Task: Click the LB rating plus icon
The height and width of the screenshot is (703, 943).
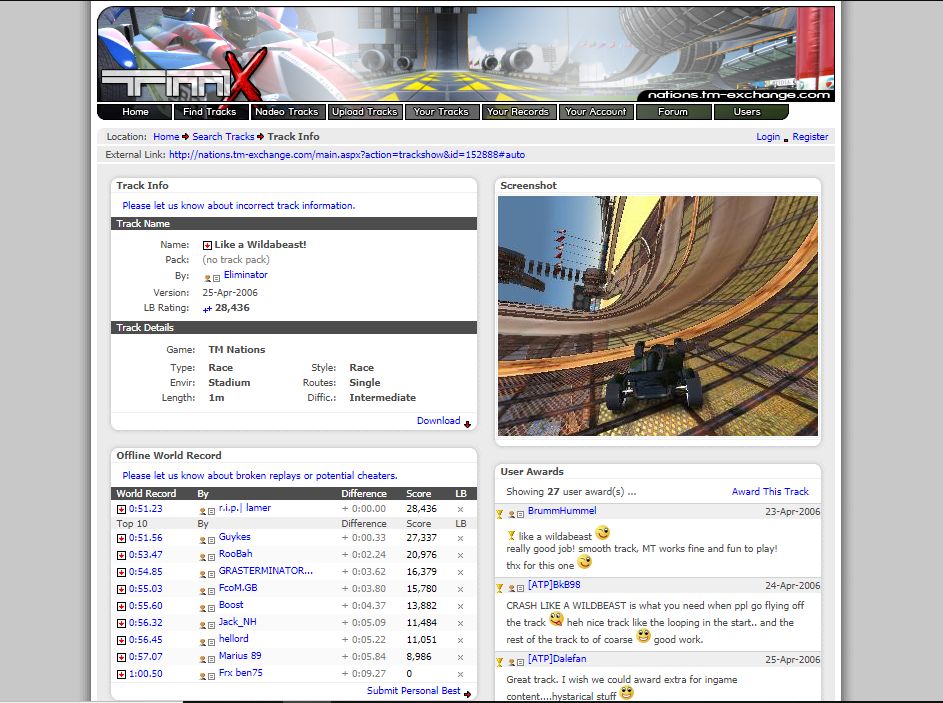Action: (x=207, y=308)
